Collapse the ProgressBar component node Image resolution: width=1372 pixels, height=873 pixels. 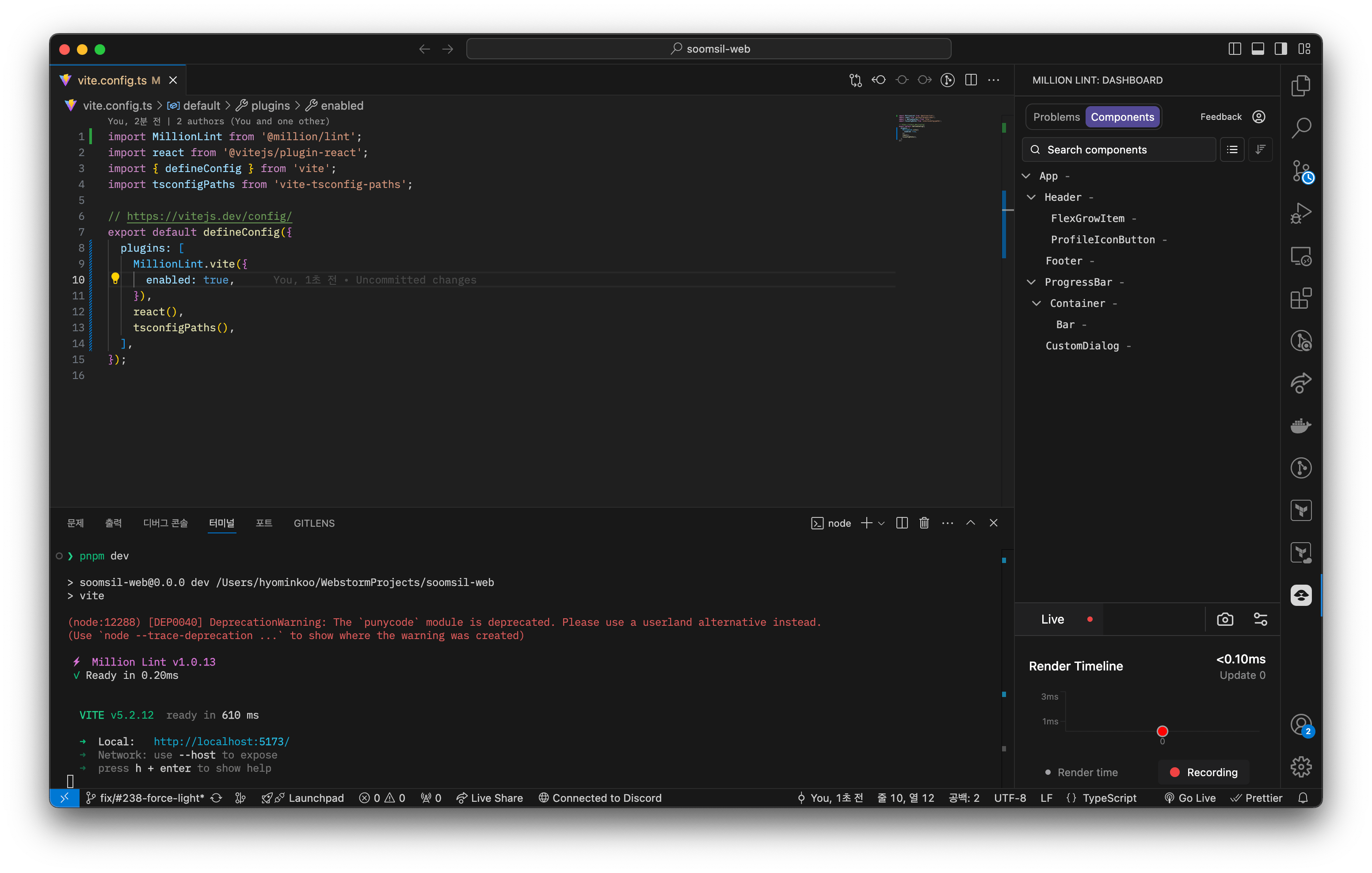click(1031, 282)
